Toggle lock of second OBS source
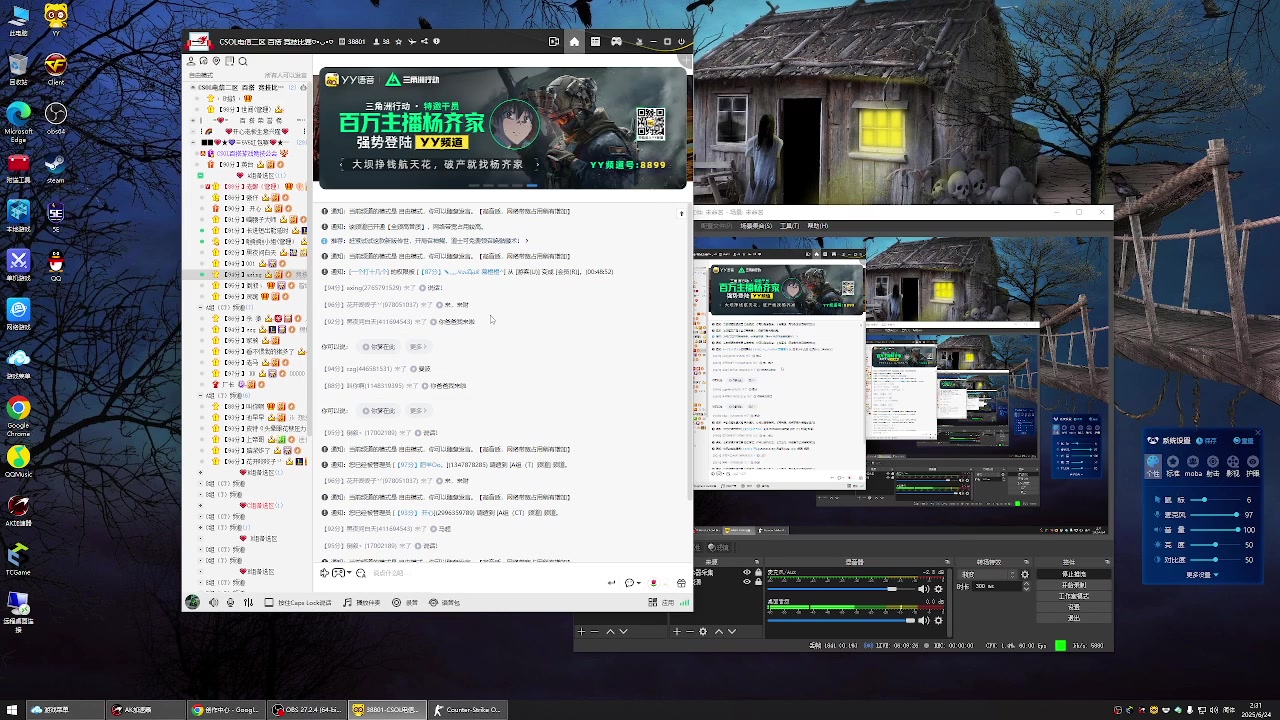 (x=758, y=582)
